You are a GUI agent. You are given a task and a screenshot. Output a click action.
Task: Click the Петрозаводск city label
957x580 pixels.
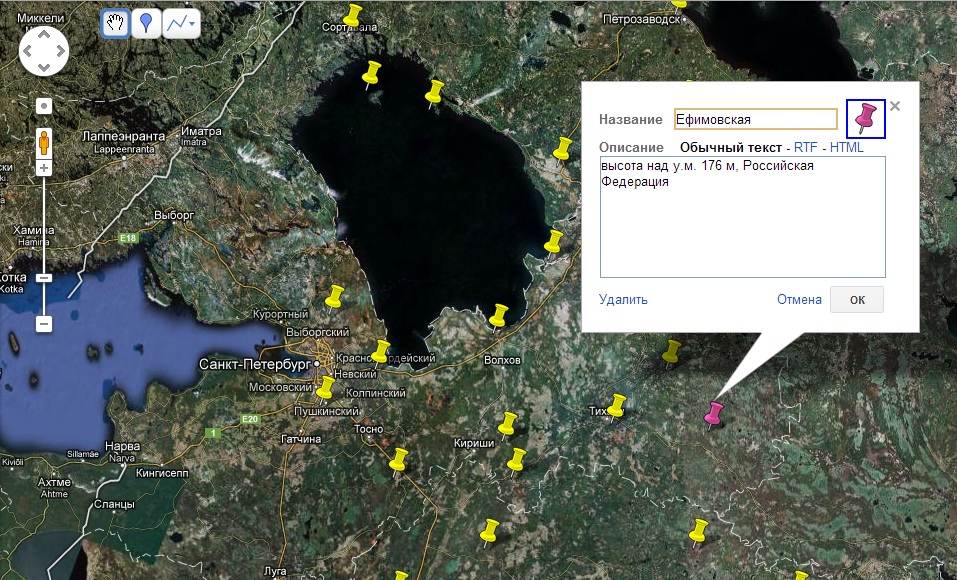pyautogui.click(x=641, y=20)
